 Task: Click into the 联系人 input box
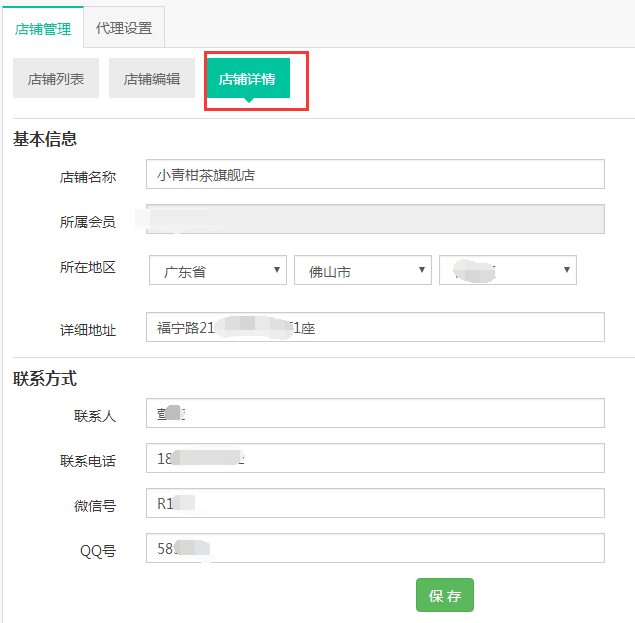(x=375, y=413)
